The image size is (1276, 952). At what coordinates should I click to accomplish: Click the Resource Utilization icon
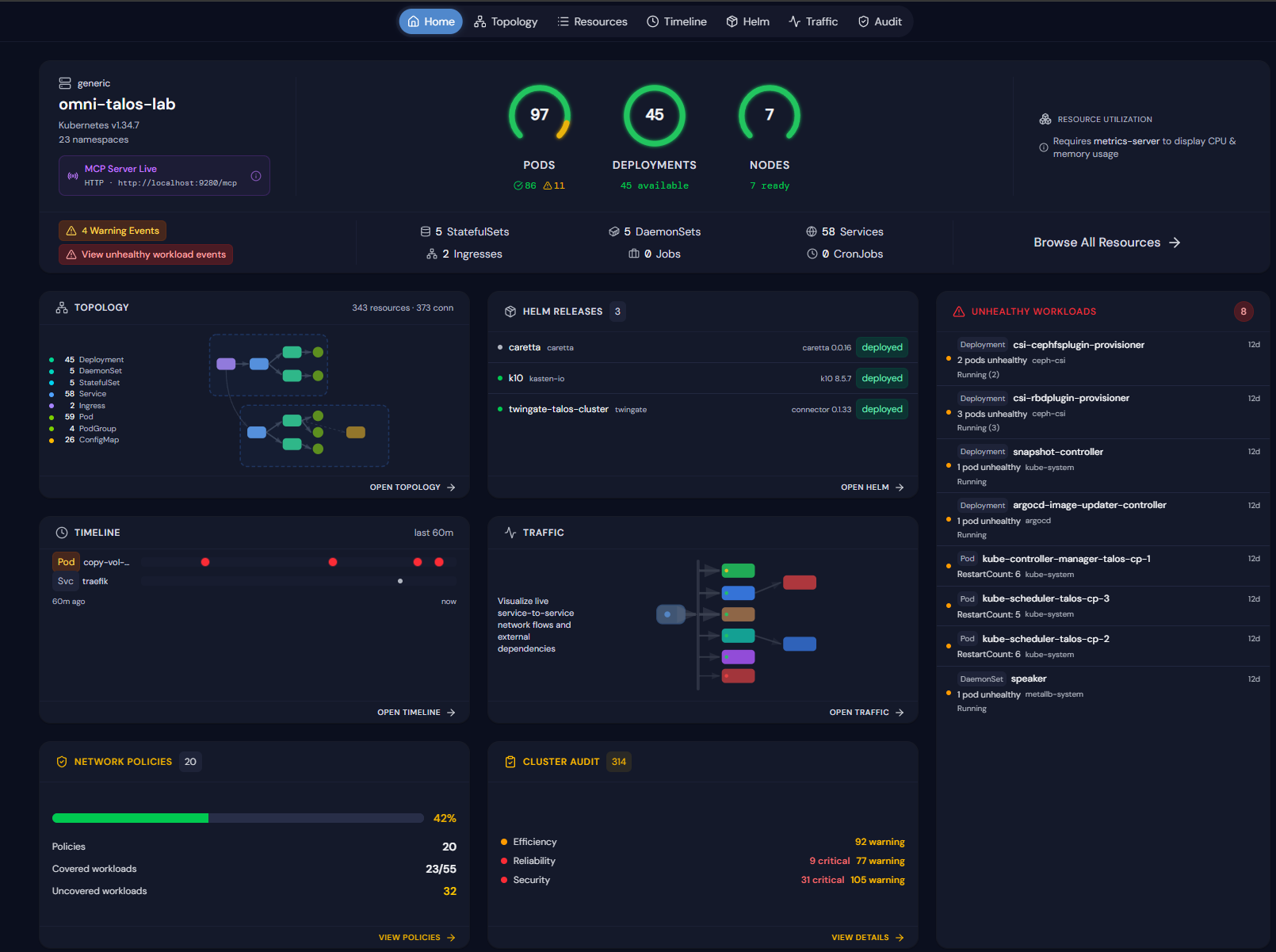click(x=1045, y=119)
